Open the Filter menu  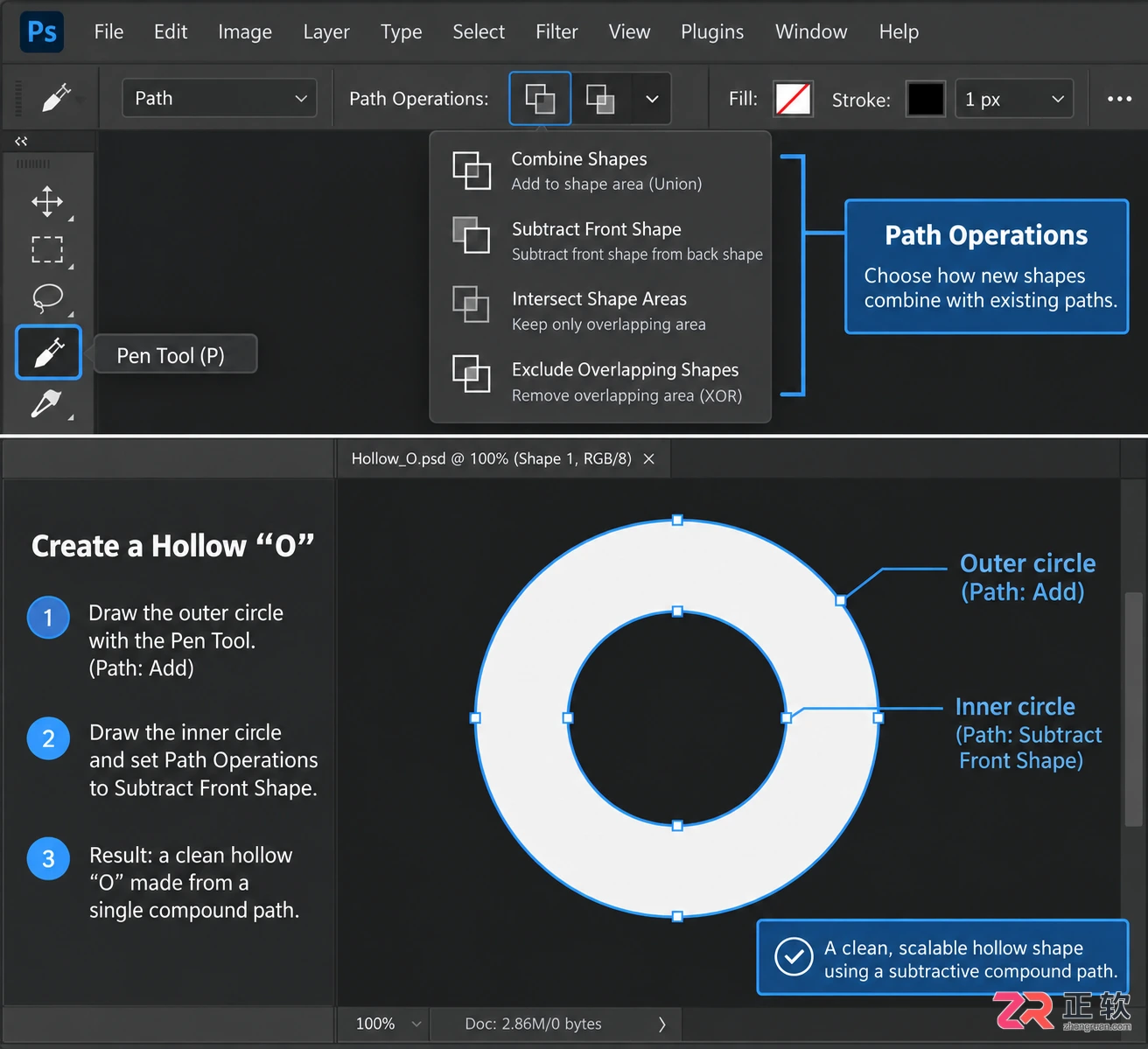point(556,32)
